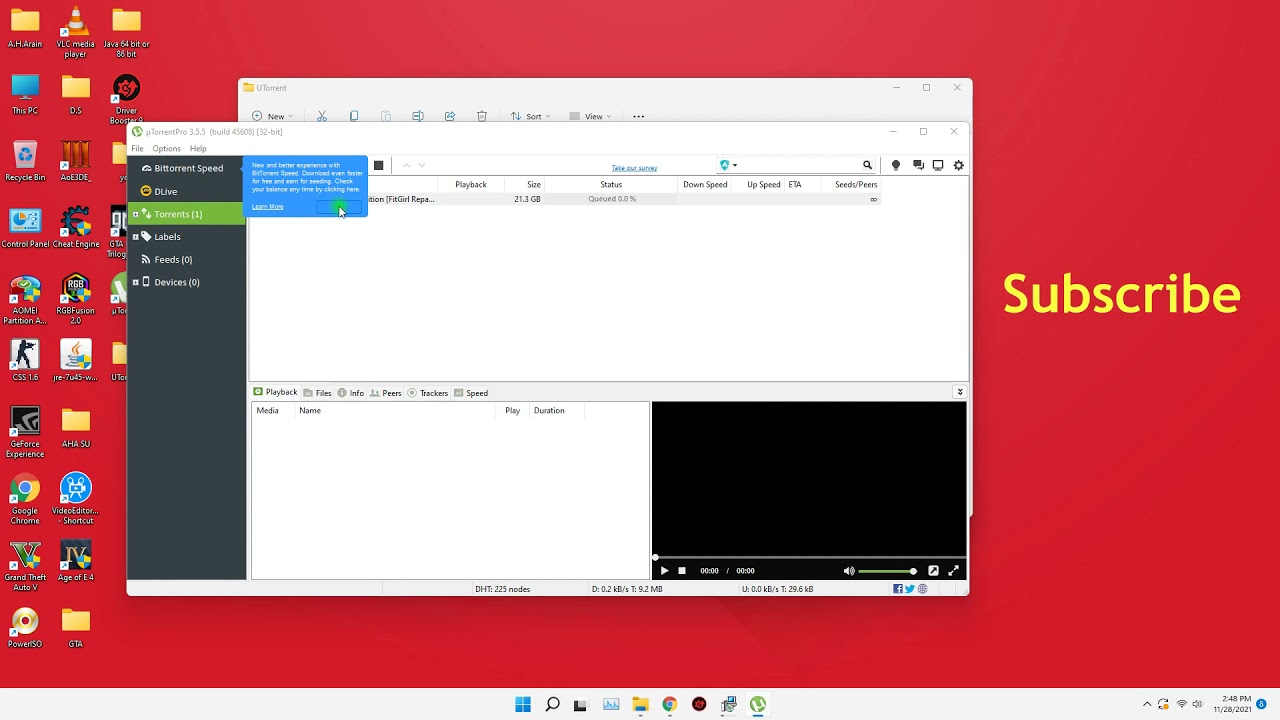
Task: Open the Sort dropdown in File Explorer
Action: (x=530, y=116)
